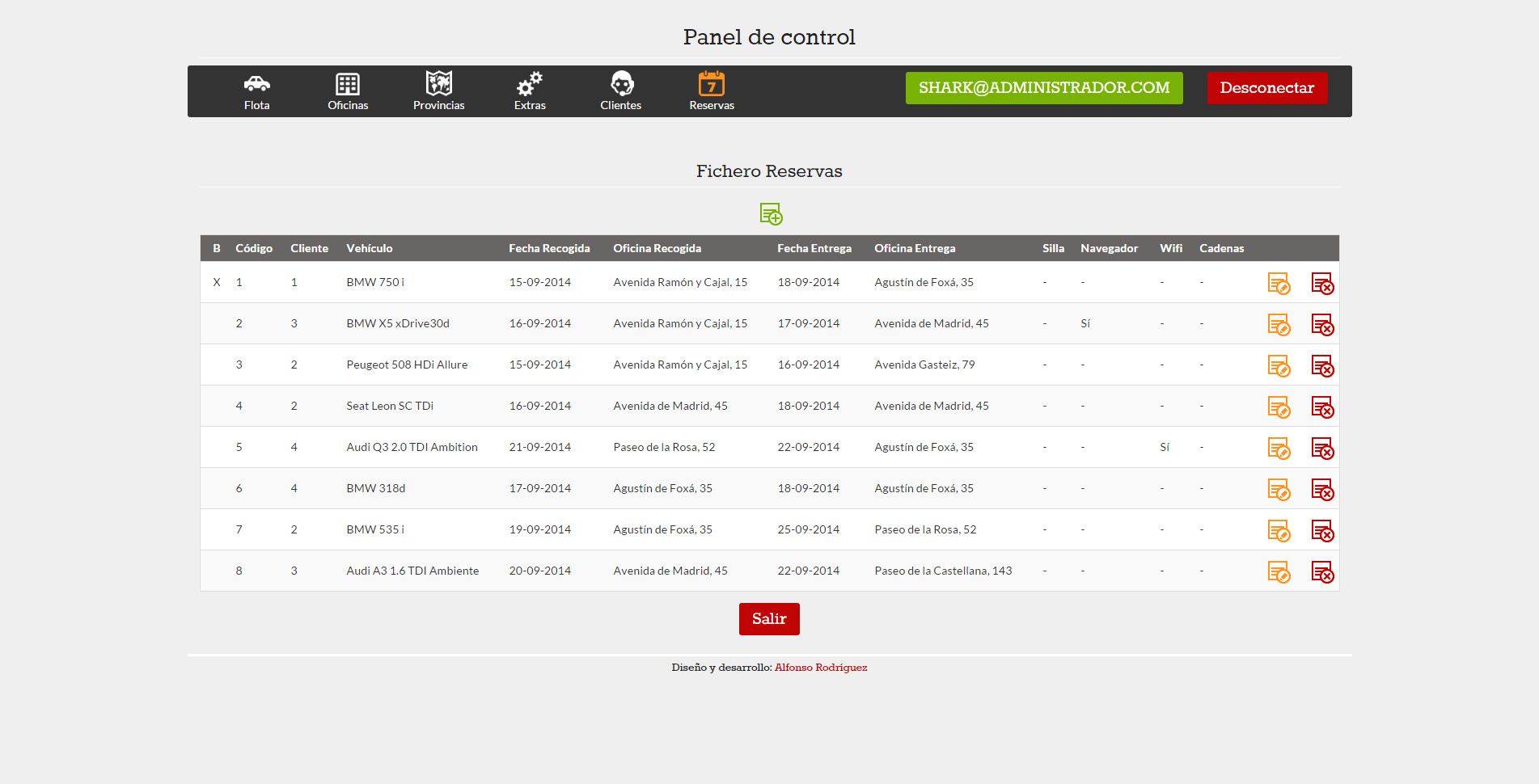Click the Fecha Recogida column header

point(549,248)
